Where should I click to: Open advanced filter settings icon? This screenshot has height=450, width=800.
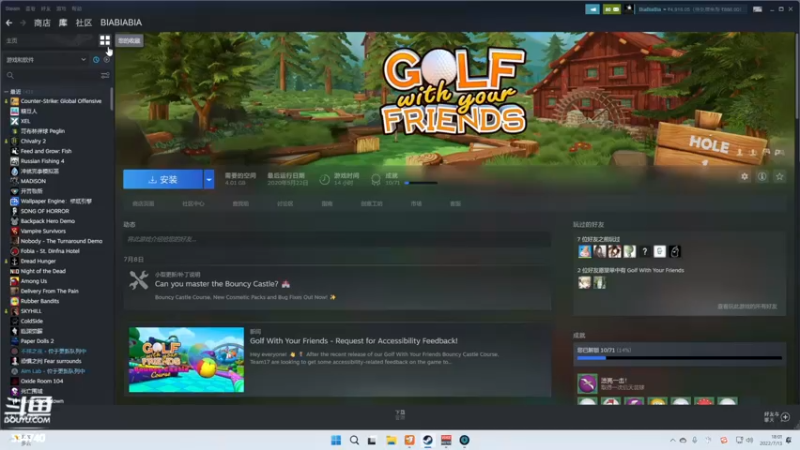click(105, 76)
